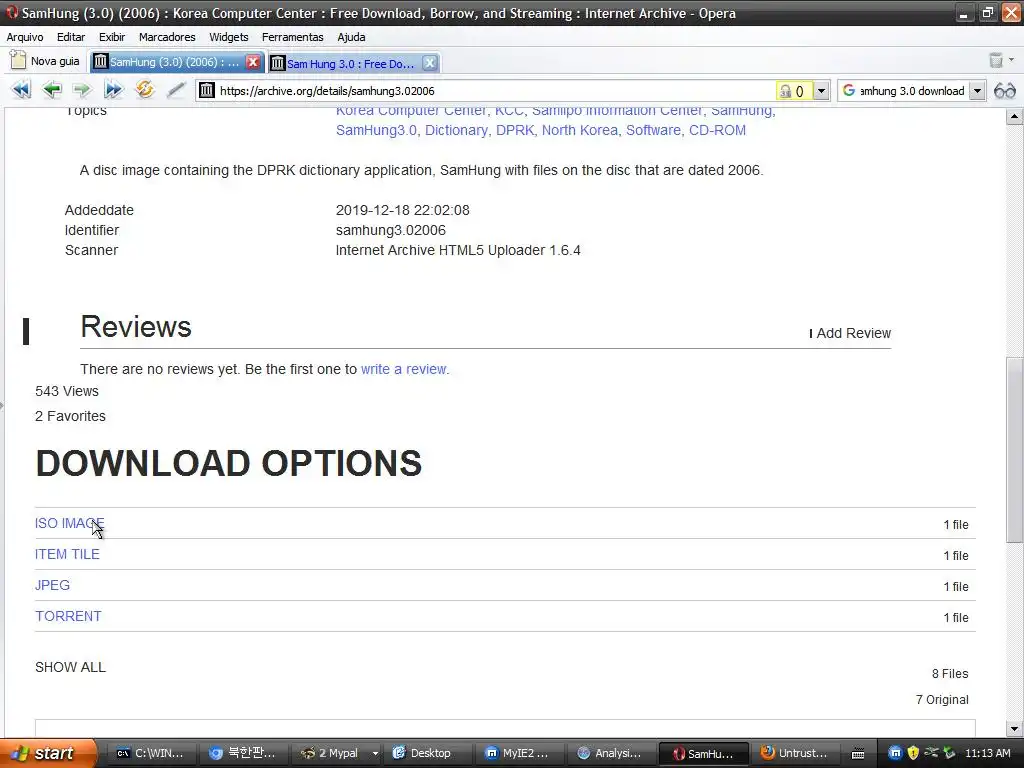This screenshot has width=1024, height=768.
Task: Click the vertical scrollbar thumb
Action: point(1014,450)
